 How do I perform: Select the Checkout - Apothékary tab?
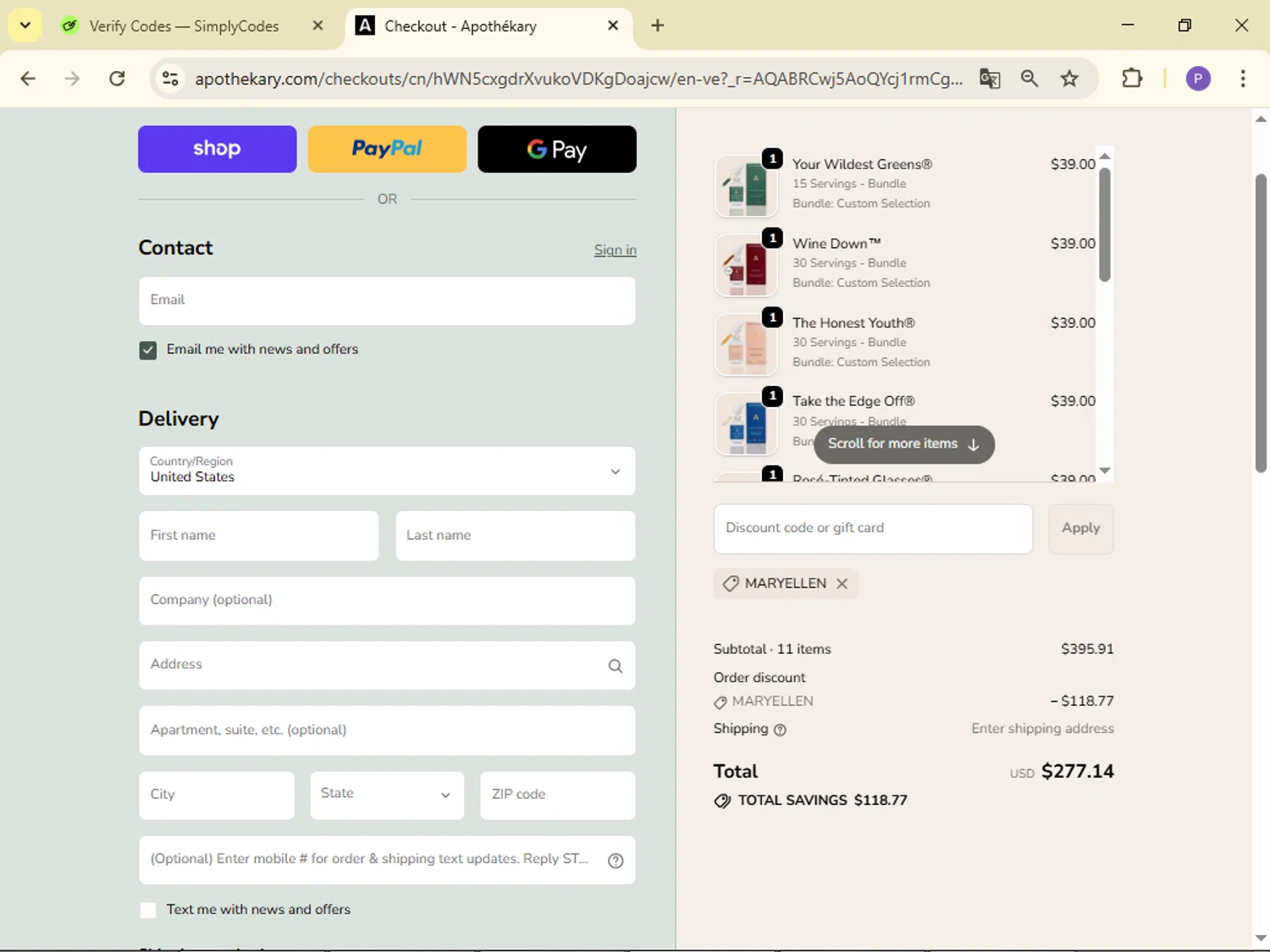(x=460, y=26)
